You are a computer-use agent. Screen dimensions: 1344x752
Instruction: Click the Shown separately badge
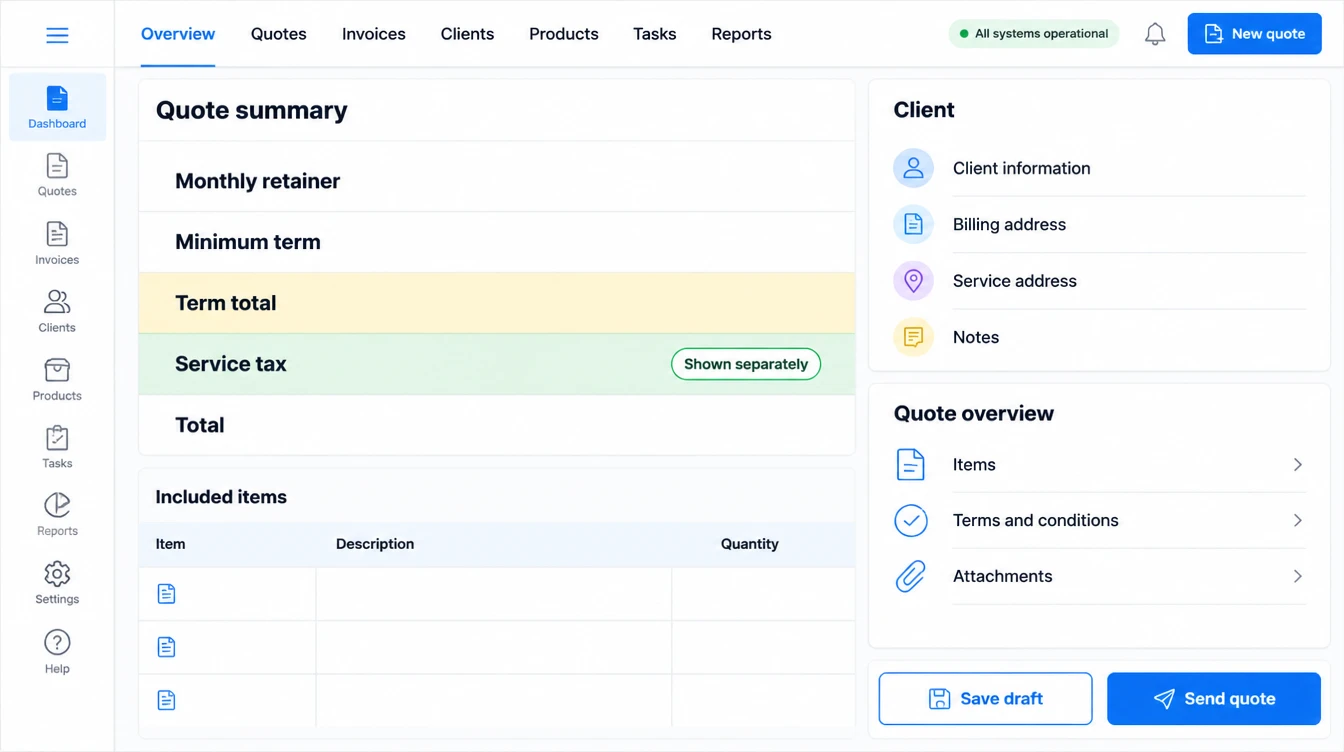point(746,364)
